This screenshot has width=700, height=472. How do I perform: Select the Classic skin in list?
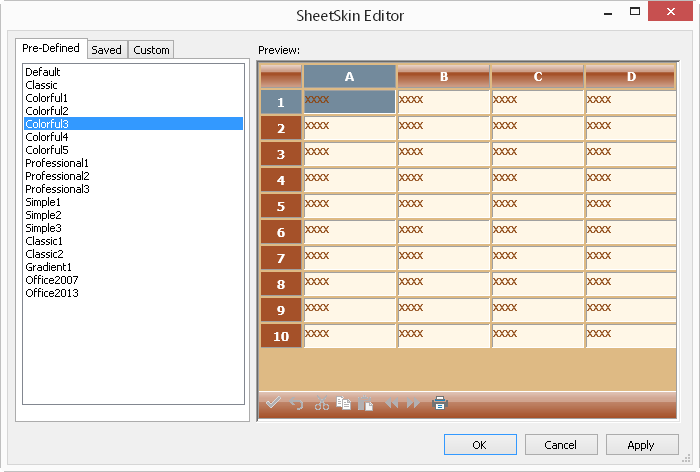133,85
